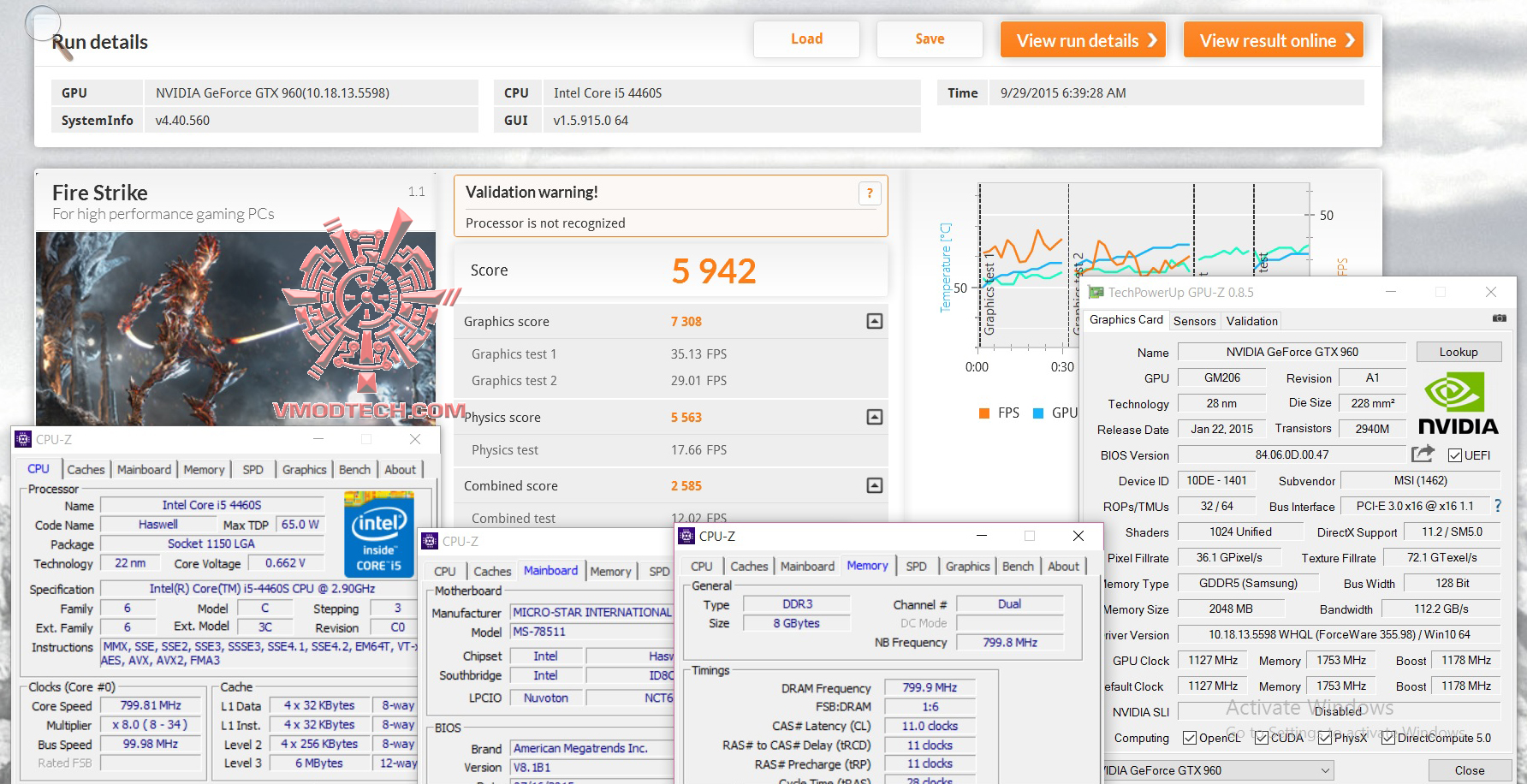Click the Load button
Image resolution: width=1527 pixels, height=784 pixels.
pos(806,39)
